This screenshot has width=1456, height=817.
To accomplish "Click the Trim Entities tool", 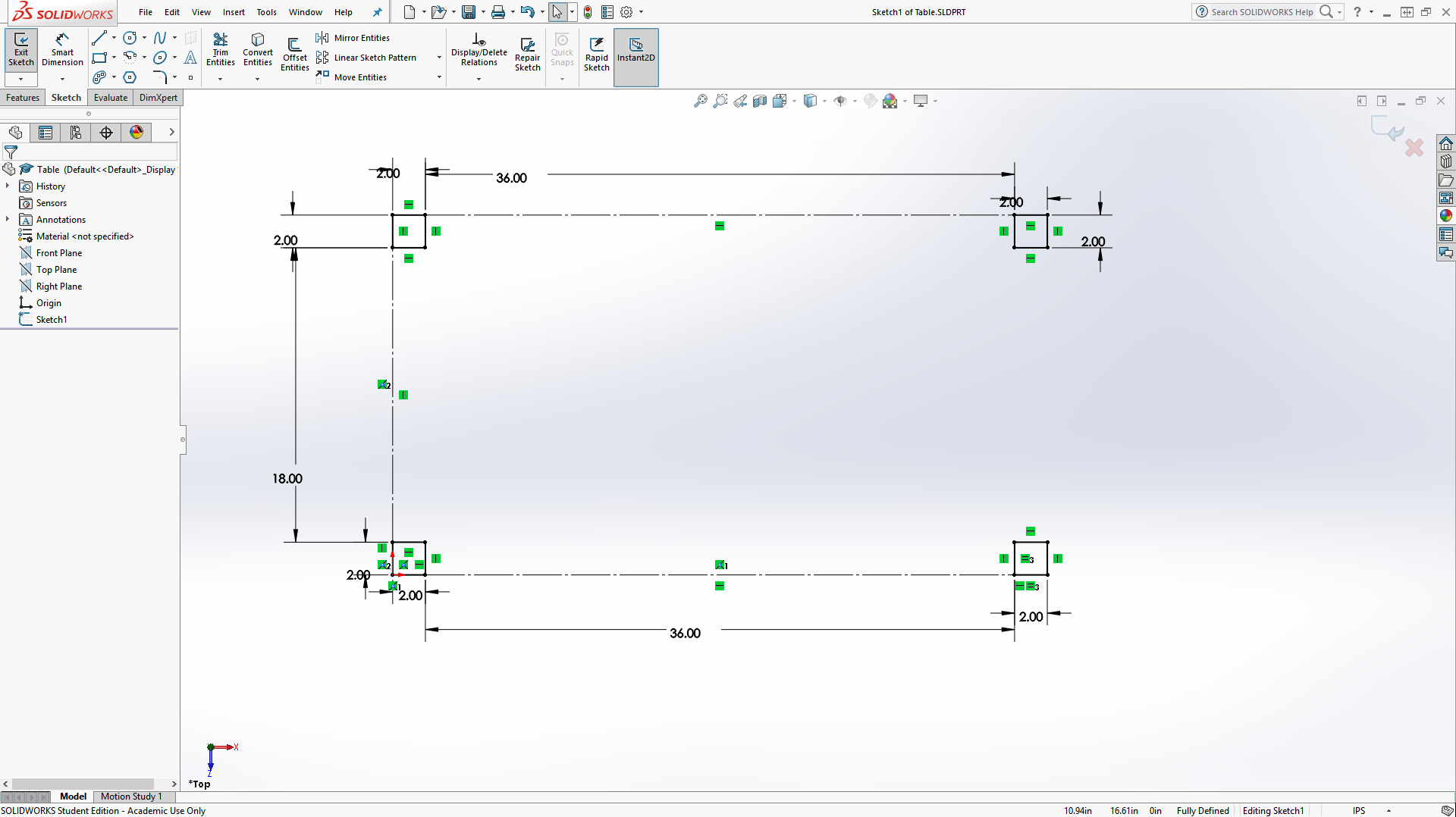I will pyautogui.click(x=220, y=50).
